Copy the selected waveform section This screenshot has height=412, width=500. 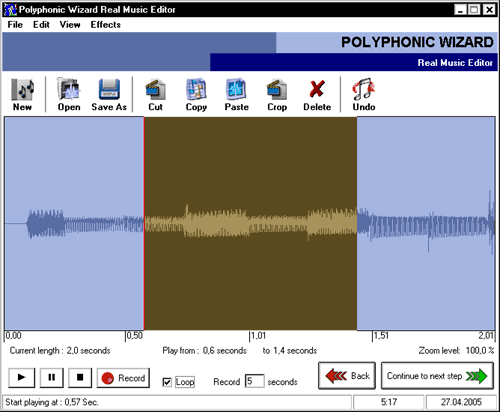[x=196, y=95]
